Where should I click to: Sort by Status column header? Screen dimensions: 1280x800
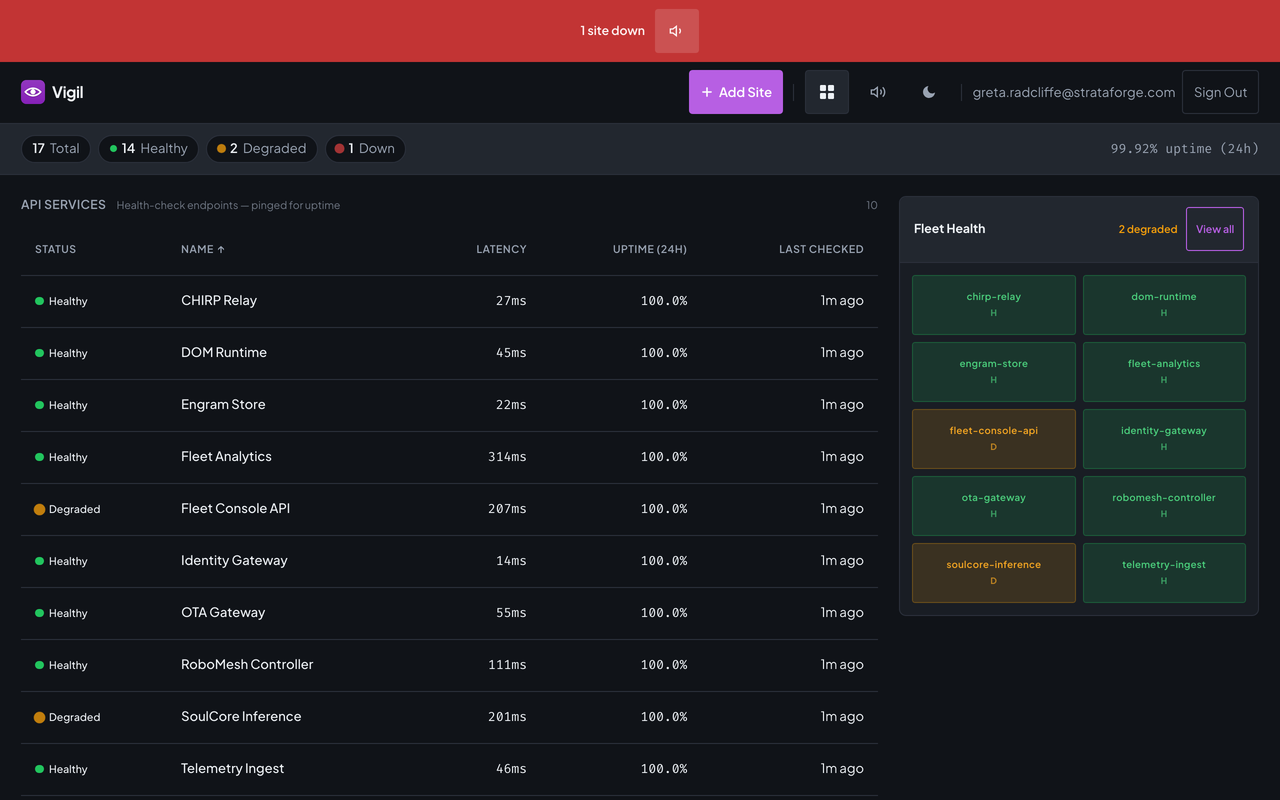click(x=55, y=249)
